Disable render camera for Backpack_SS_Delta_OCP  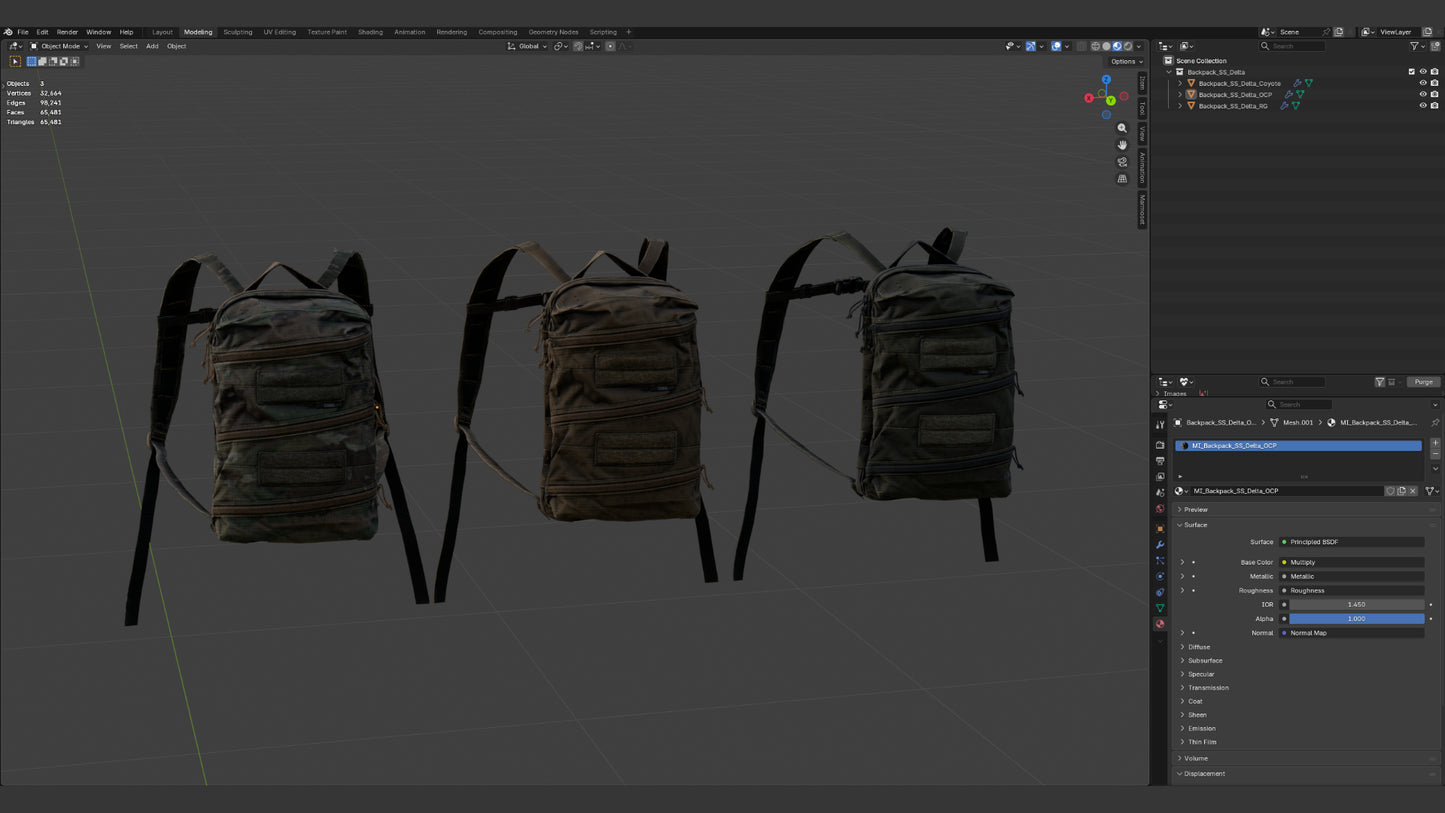click(x=1435, y=95)
